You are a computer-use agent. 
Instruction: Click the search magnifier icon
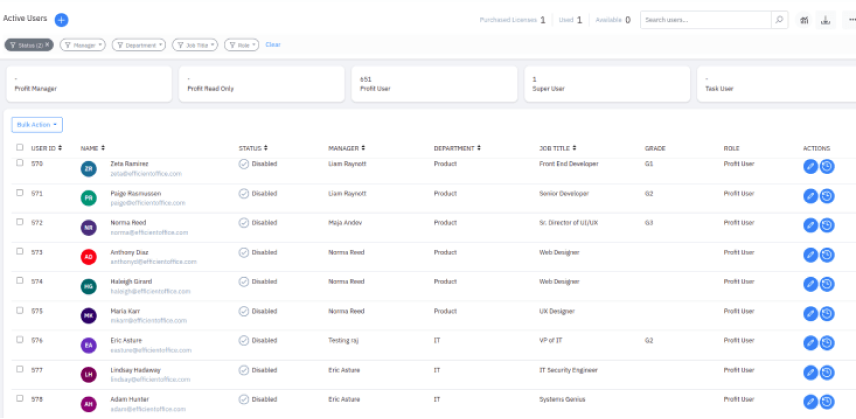coord(779,20)
